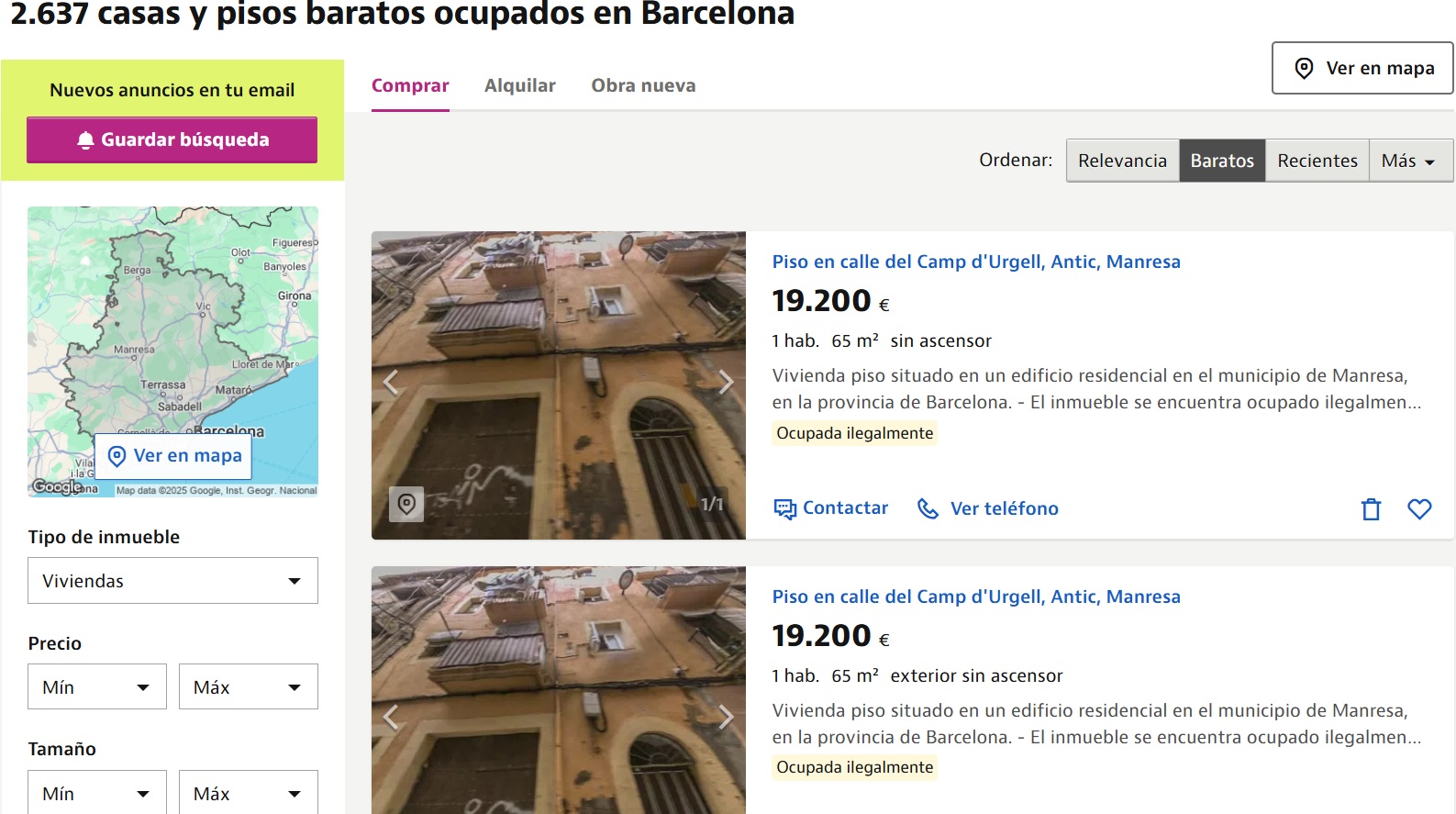1456x814 pixels.
Task: Favorite the first listing with heart icon
Action: pyautogui.click(x=1419, y=508)
